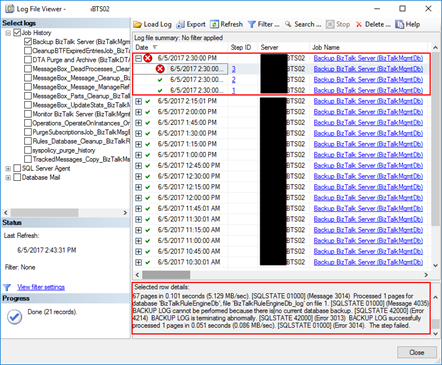Screen dimensions: 442x365
Task: Click the error icon on 2:30:00 PM row
Action: point(148,58)
